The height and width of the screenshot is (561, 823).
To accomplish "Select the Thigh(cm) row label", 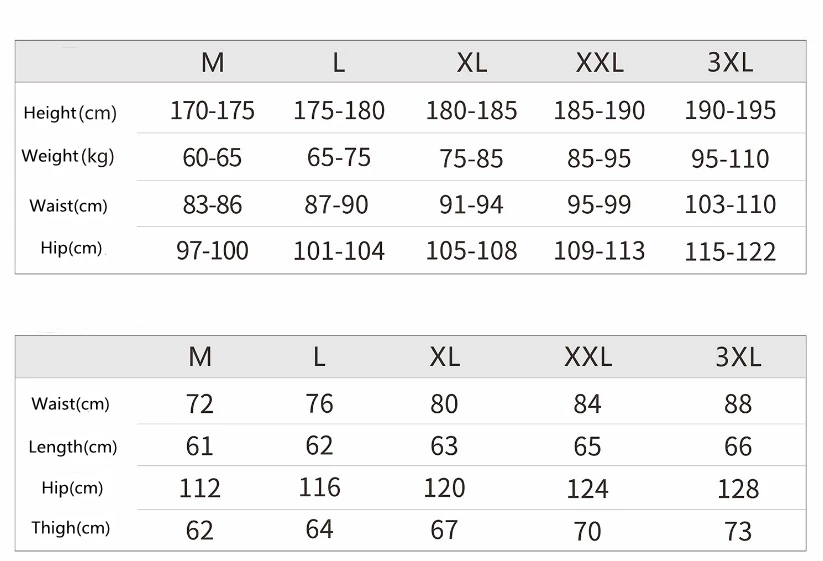I will click(70, 528).
